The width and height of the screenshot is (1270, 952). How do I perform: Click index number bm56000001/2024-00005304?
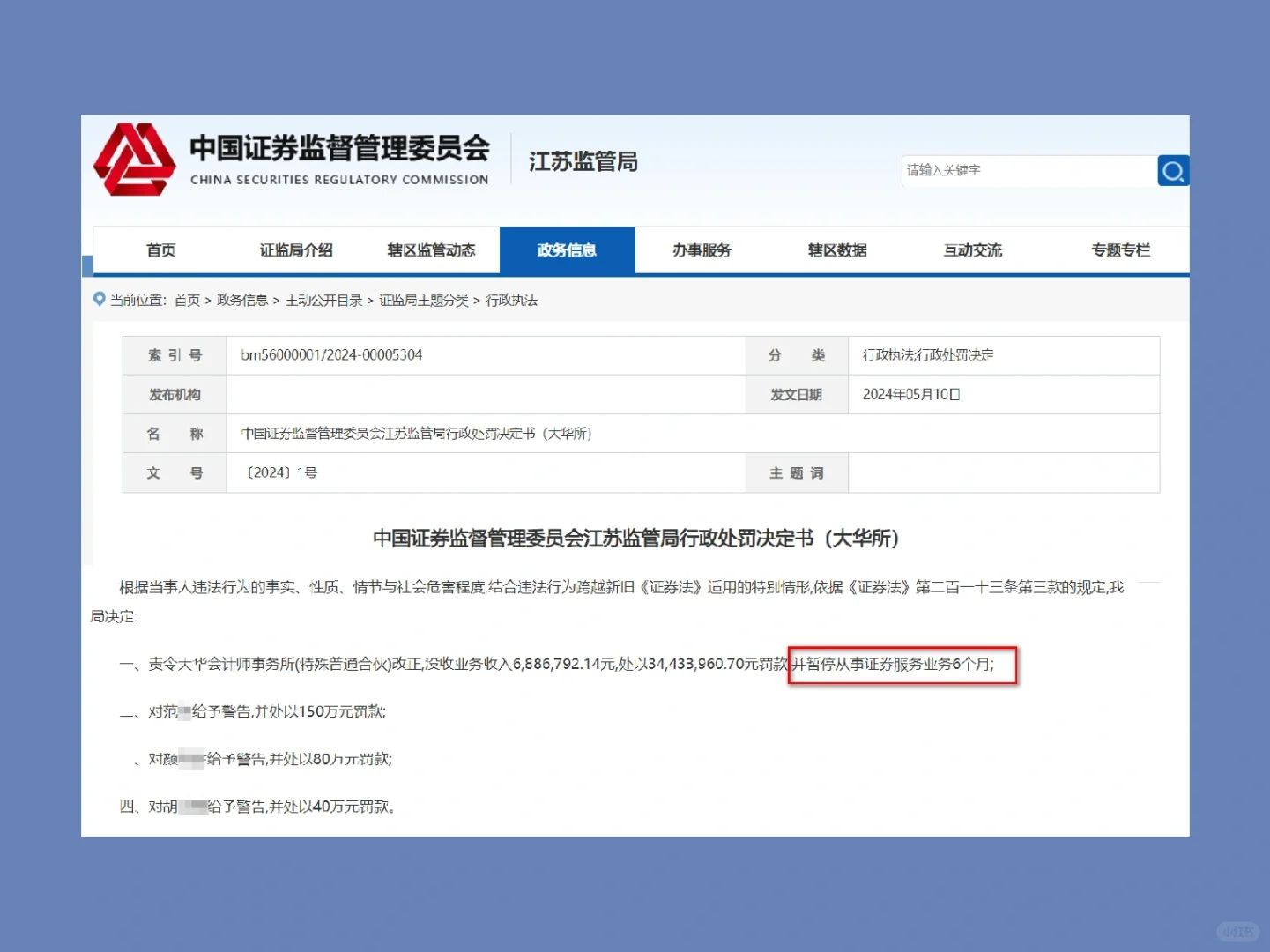[331, 355]
